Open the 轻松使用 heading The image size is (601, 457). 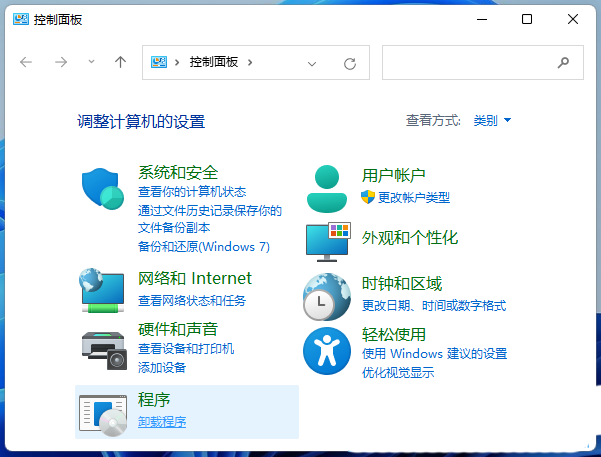394,334
